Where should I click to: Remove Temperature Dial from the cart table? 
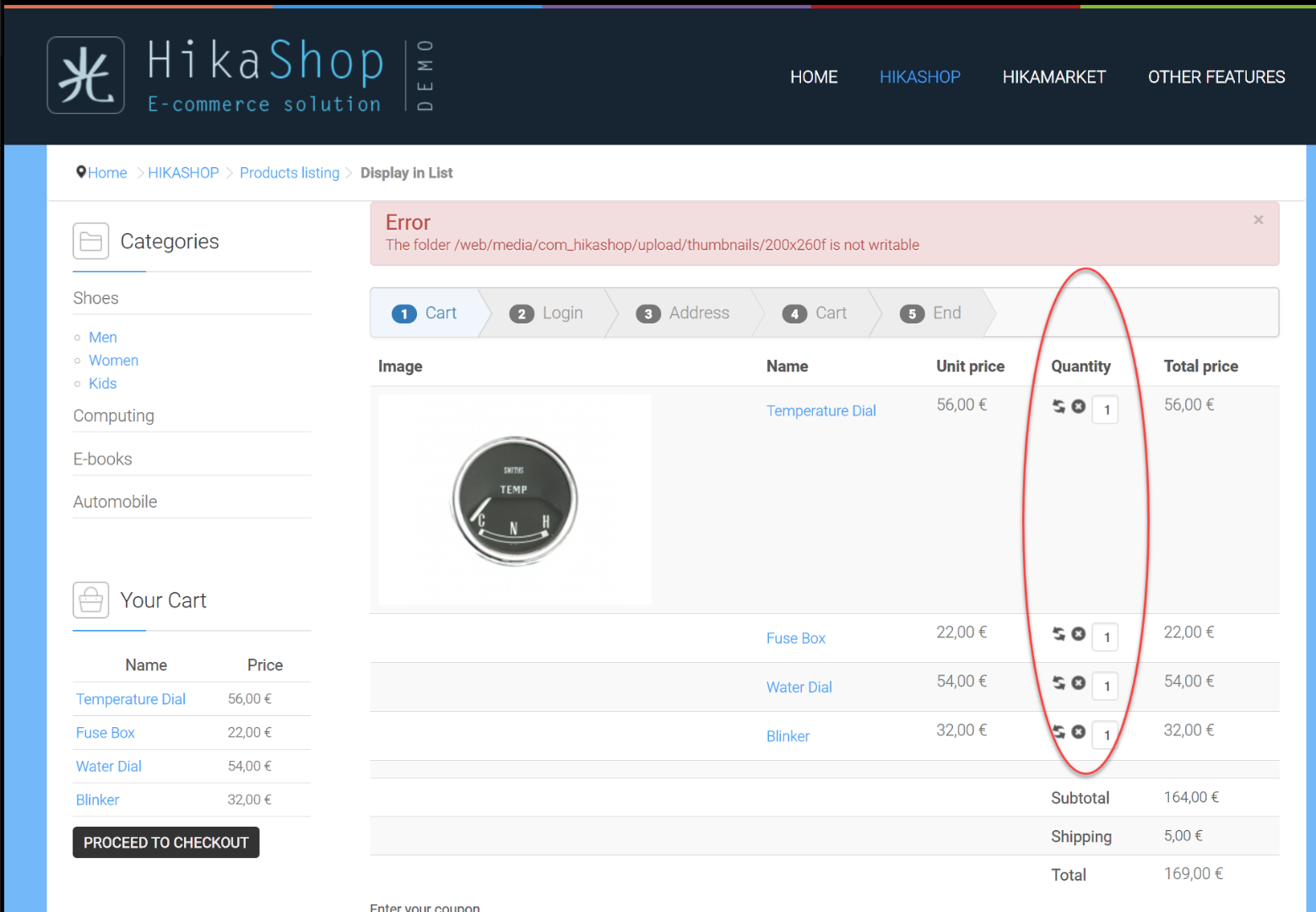[1078, 406]
